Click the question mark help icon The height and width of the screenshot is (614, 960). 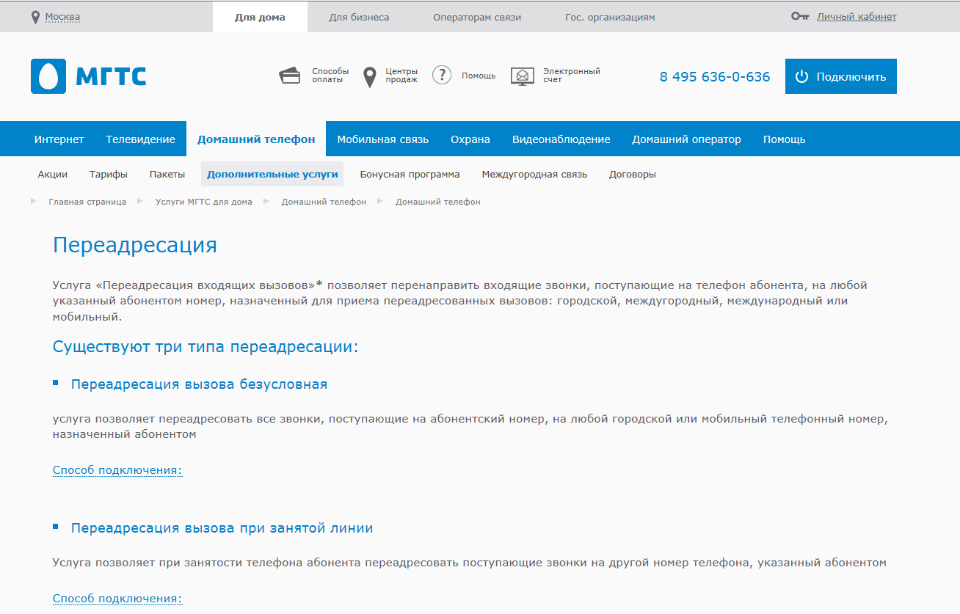pyautogui.click(x=441, y=75)
